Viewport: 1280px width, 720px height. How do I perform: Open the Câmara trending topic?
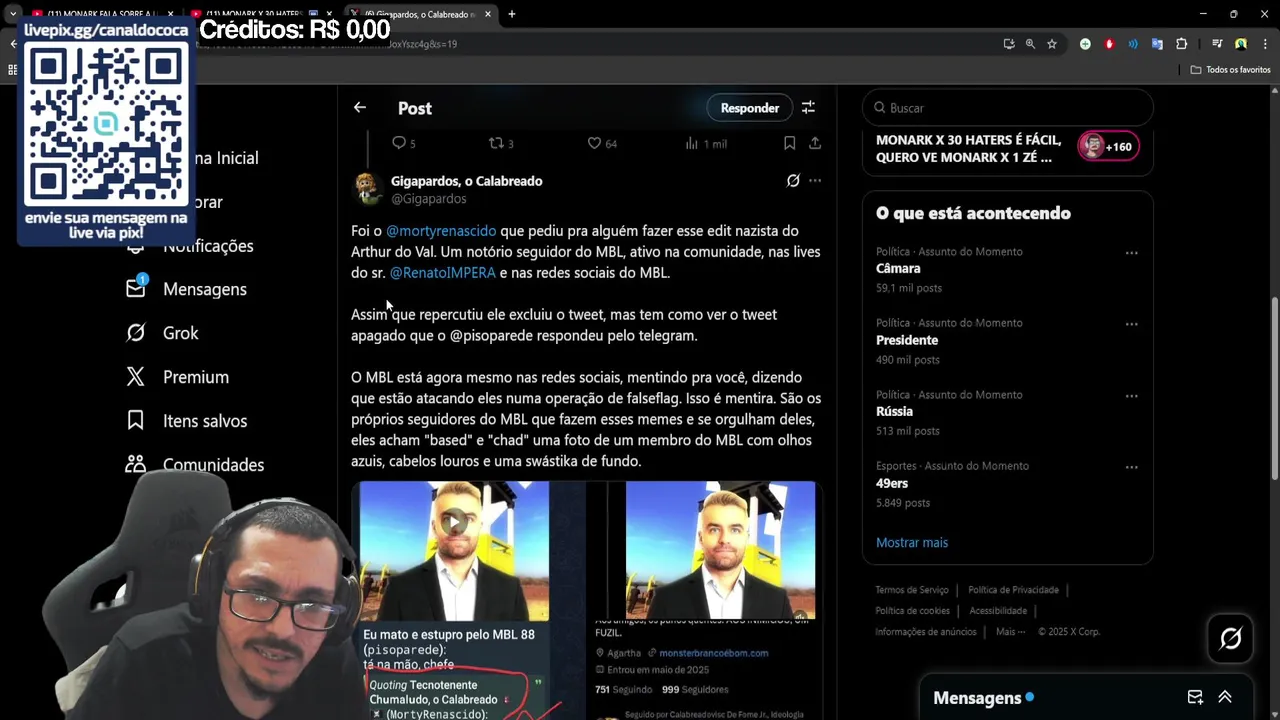pyautogui.click(x=898, y=269)
